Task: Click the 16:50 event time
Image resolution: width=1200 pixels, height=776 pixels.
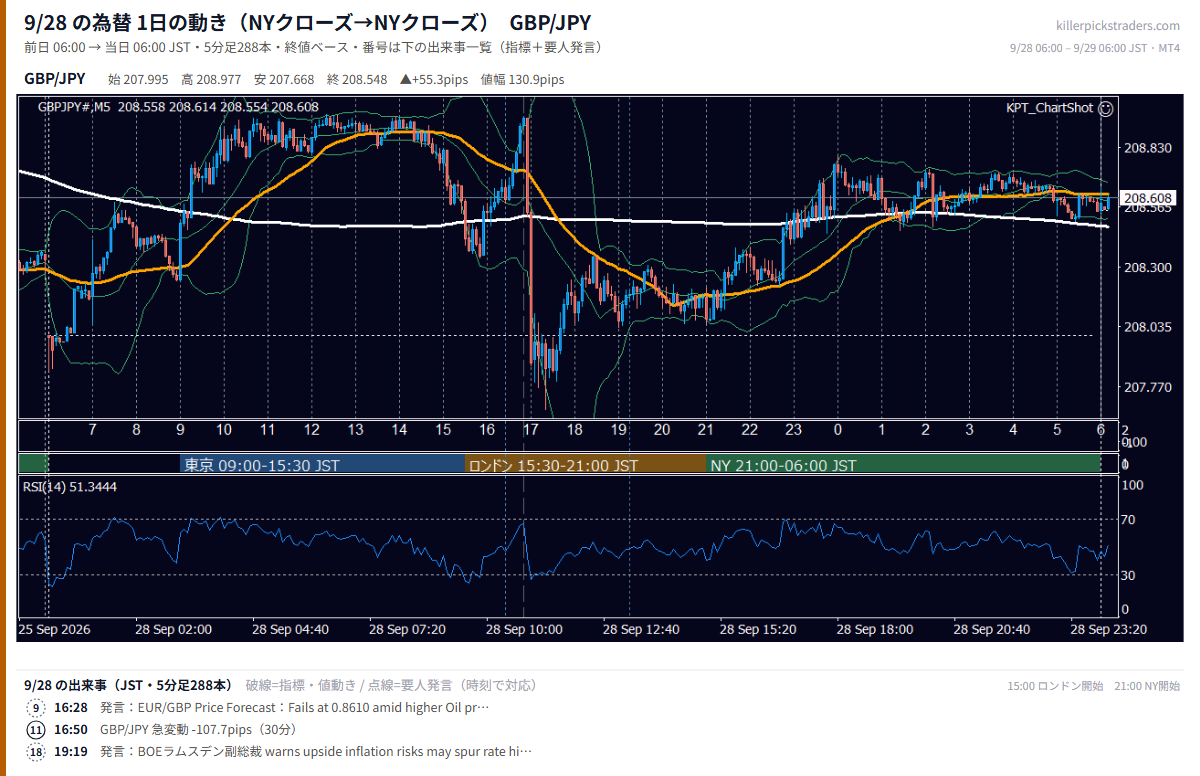Action: [x=71, y=730]
